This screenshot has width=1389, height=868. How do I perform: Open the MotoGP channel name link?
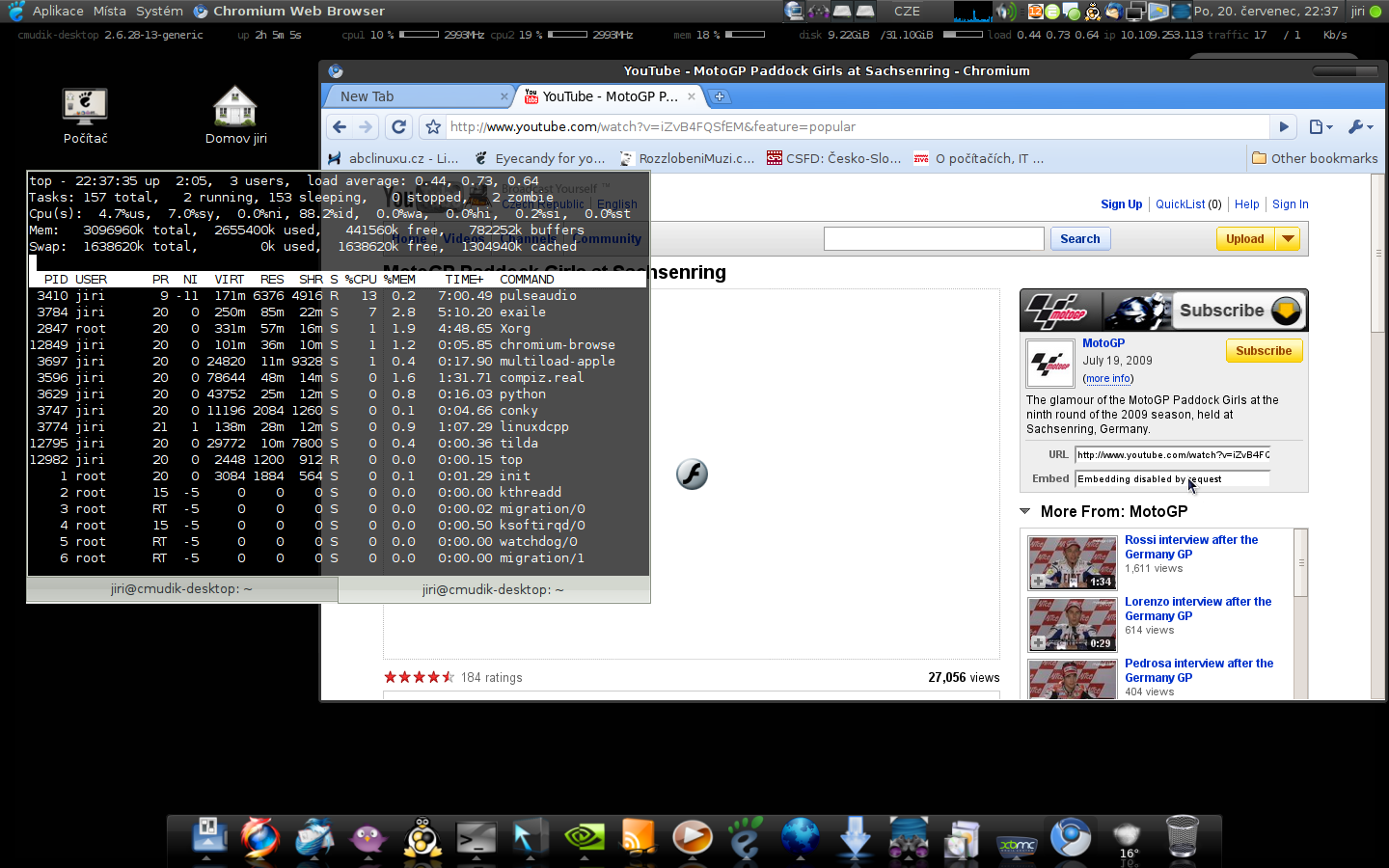pos(1103,343)
